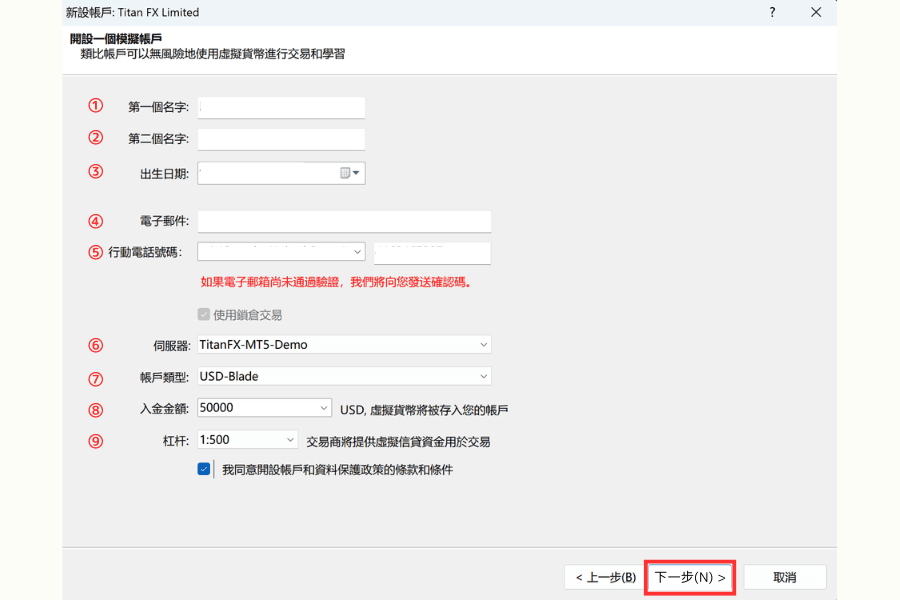Click the help question mark icon
This screenshot has height=600, width=900.
tap(772, 12)
